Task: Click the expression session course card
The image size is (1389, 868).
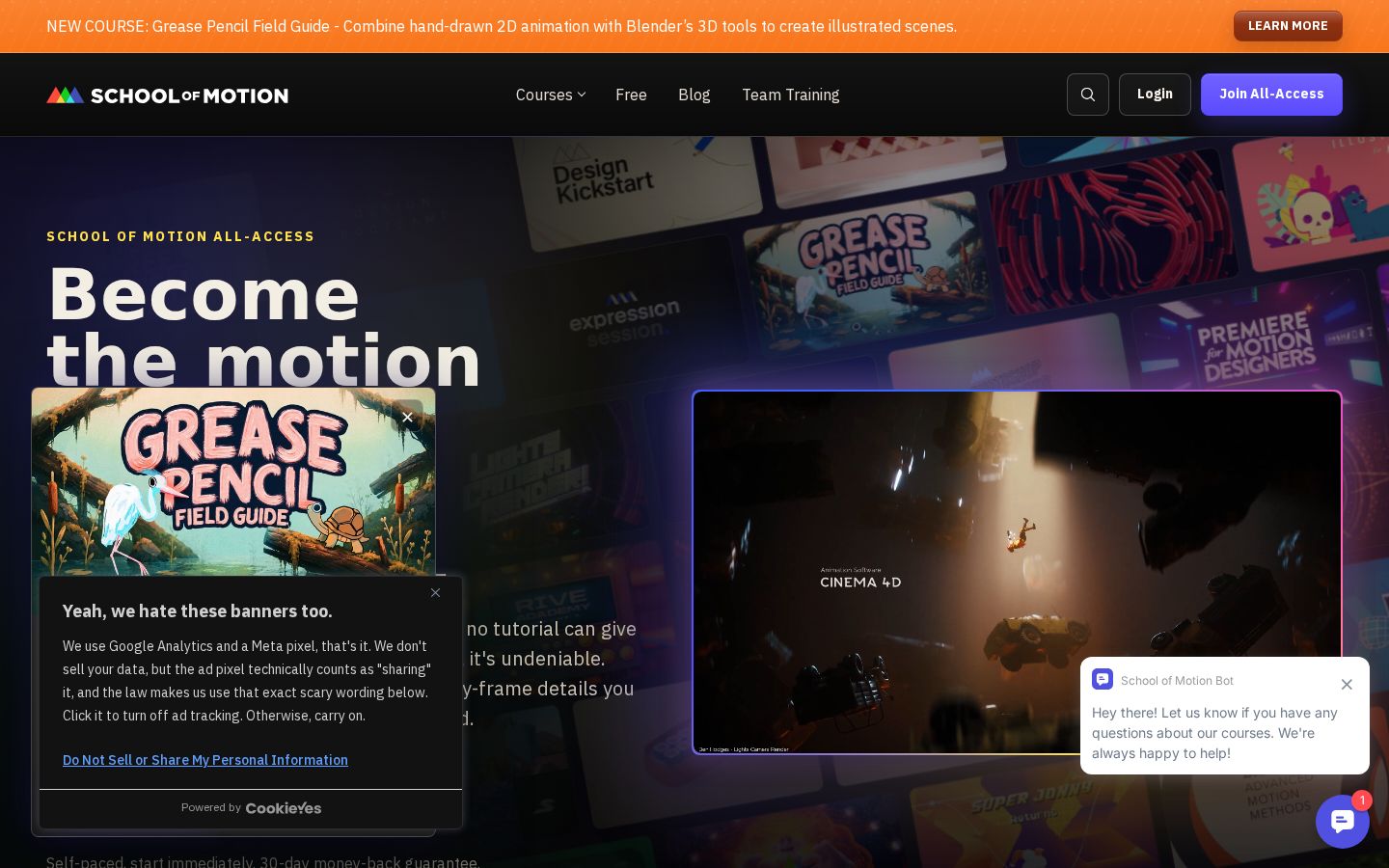Action: coord(625,321)
